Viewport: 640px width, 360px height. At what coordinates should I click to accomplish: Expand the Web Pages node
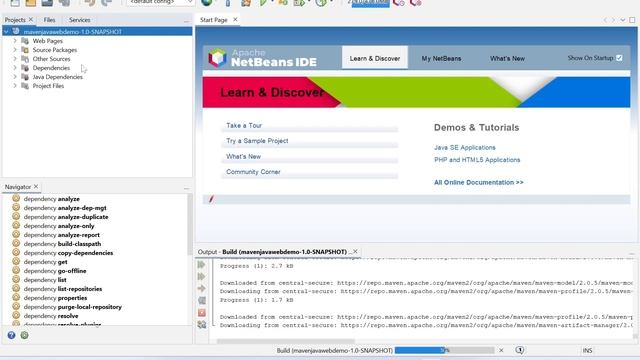[15, 41]
